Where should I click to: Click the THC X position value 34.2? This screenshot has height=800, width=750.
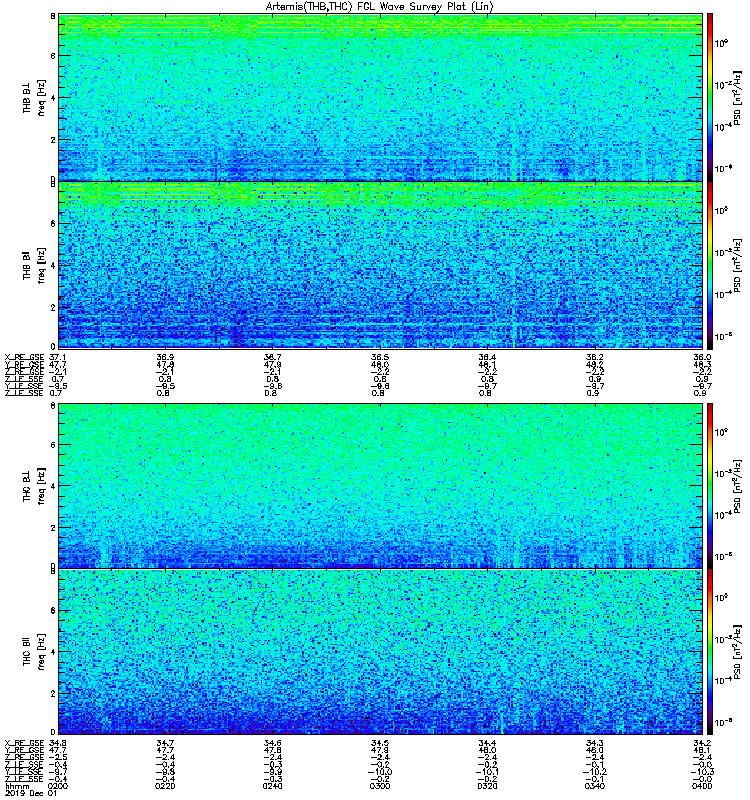(x=702, y=743)
